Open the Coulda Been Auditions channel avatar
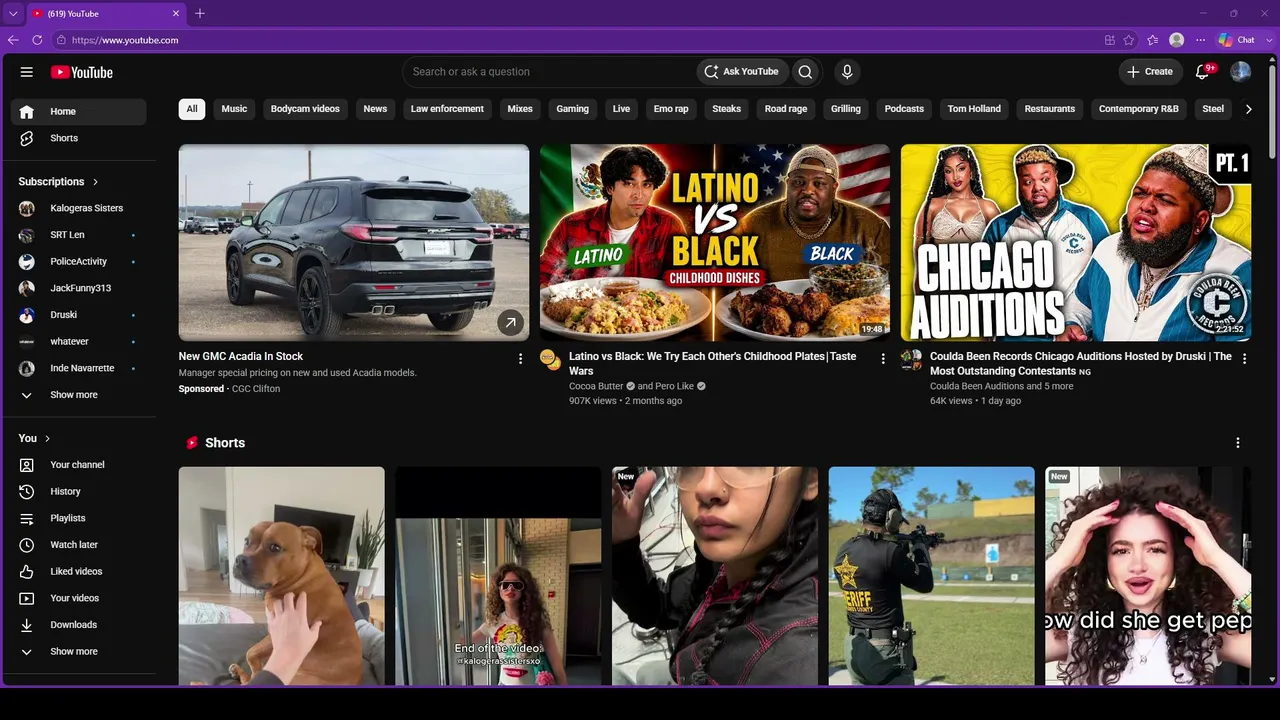Image resolution: width=1280 pixels, height=720 pixels. click(911, 359)
